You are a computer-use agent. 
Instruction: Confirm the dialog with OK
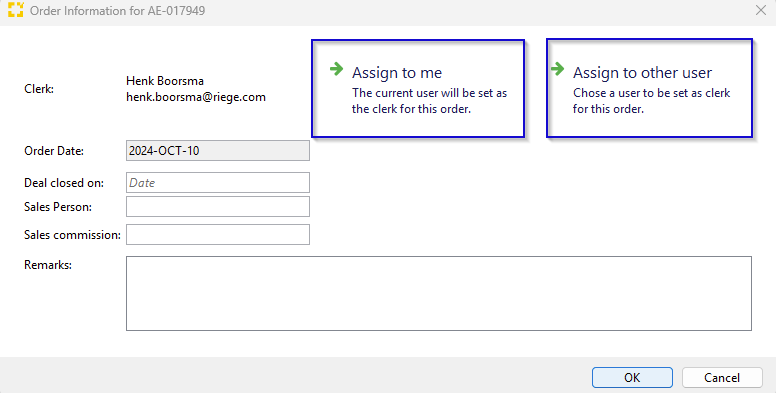pyautogui.click(x=632, y=378)
